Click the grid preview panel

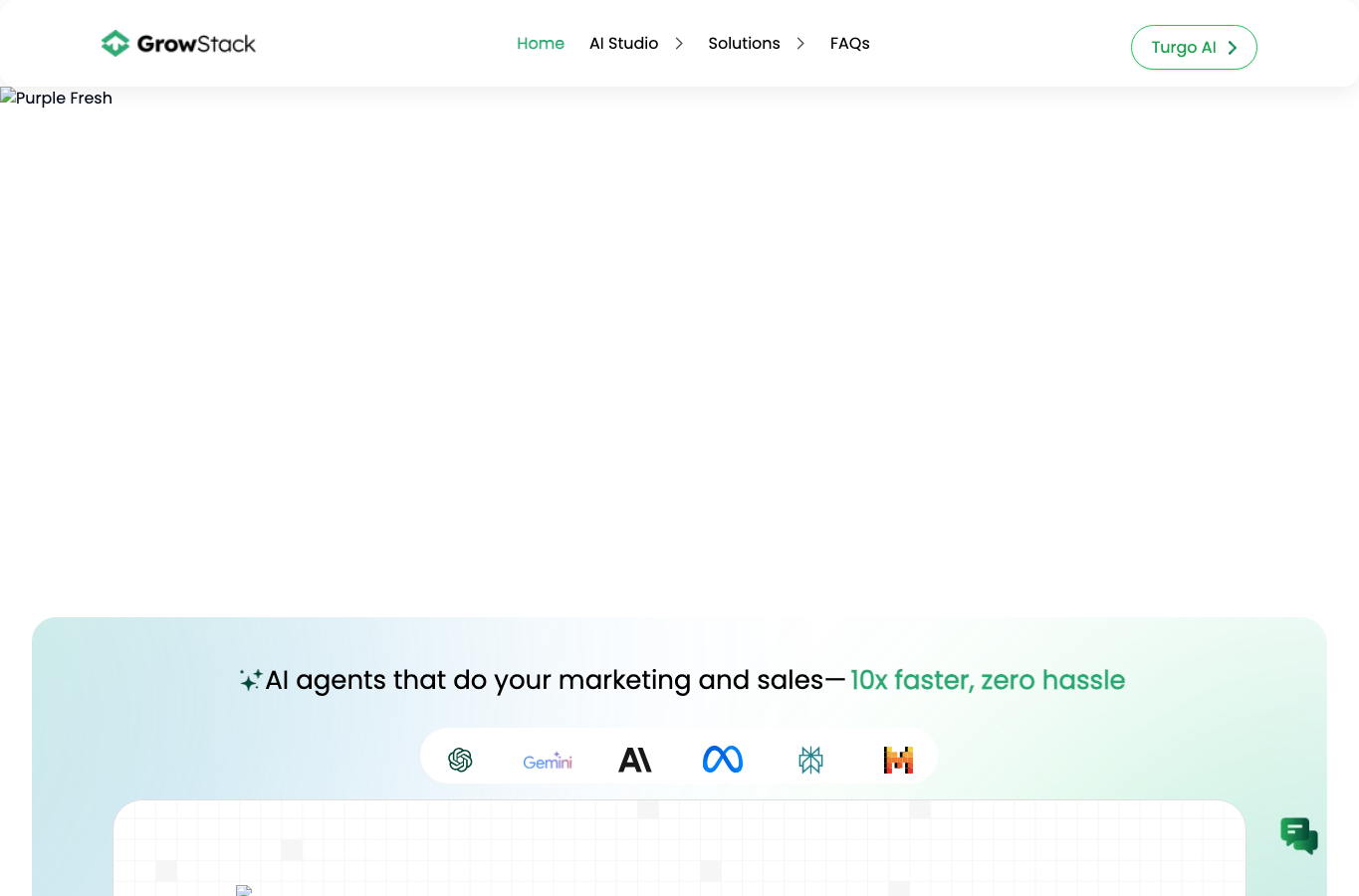click(679, 848)
